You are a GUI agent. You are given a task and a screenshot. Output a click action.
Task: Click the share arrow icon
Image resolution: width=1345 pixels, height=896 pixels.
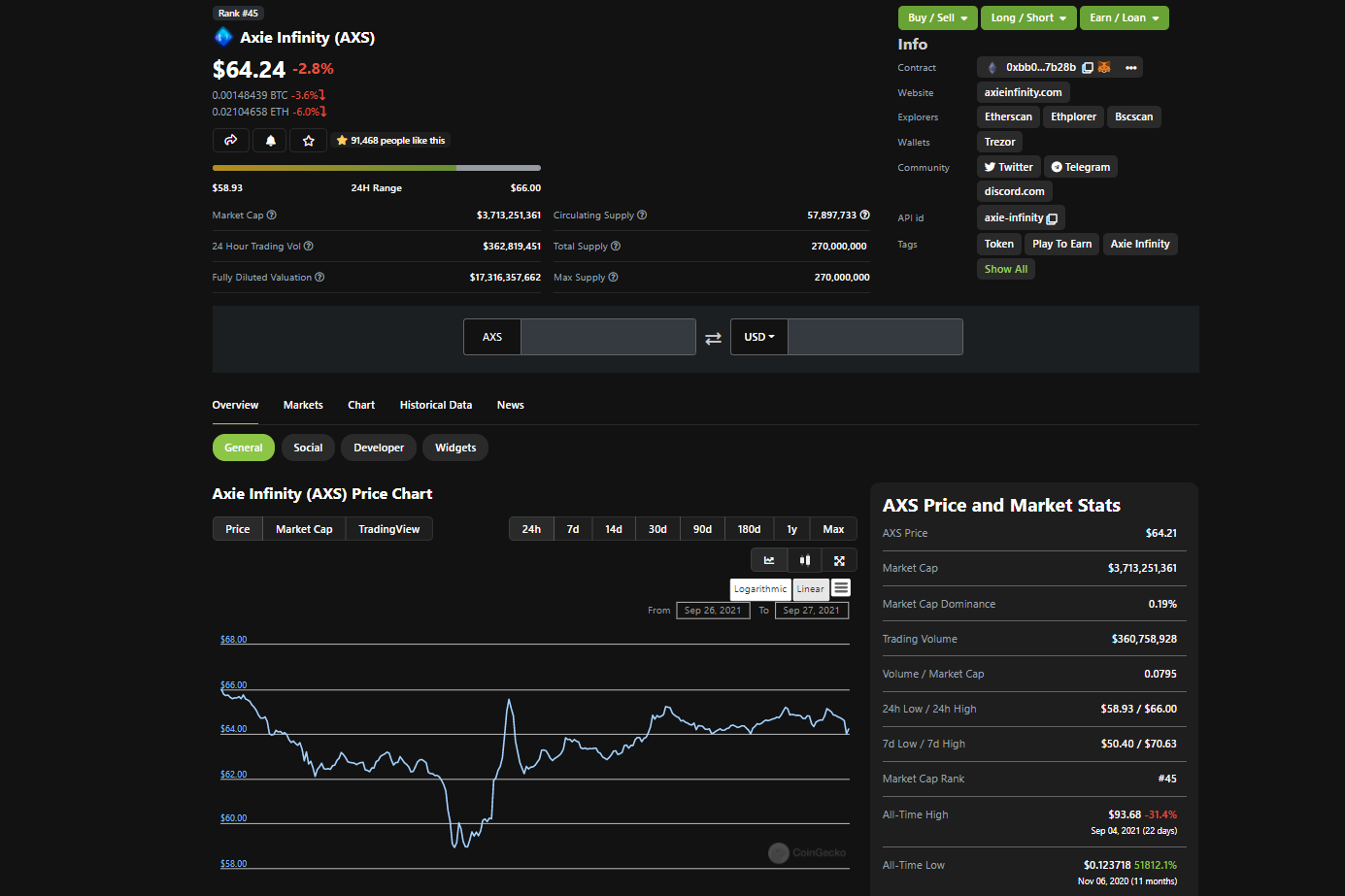[x=231, y=141]
